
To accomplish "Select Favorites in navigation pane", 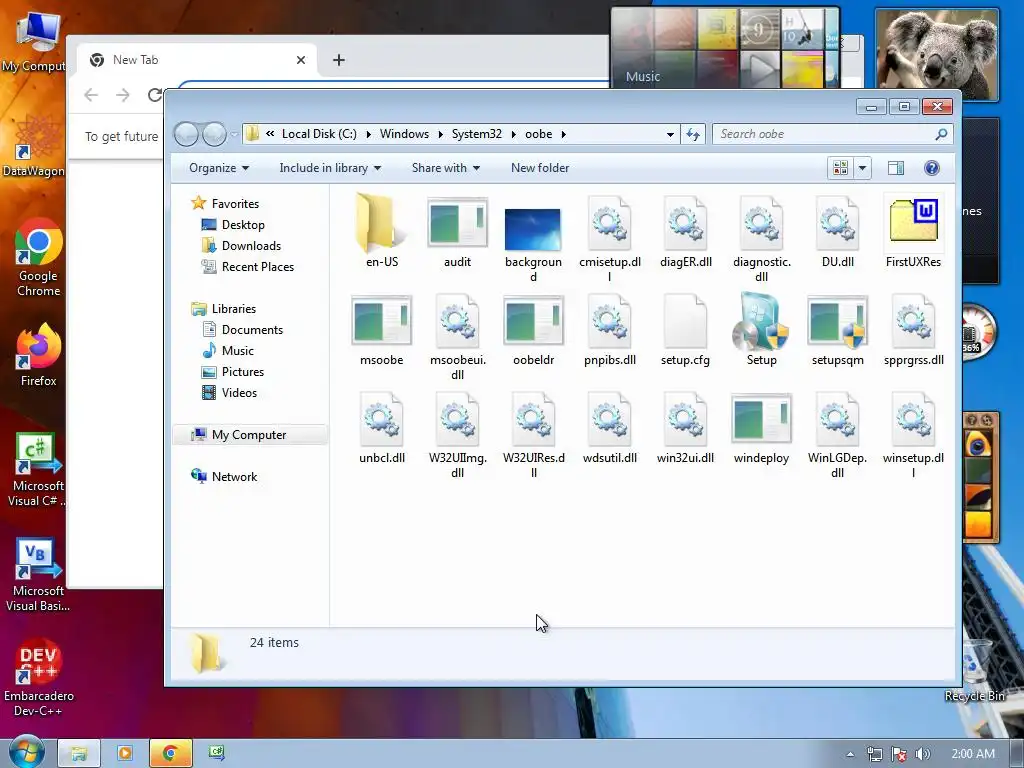I will coord(225,204).
